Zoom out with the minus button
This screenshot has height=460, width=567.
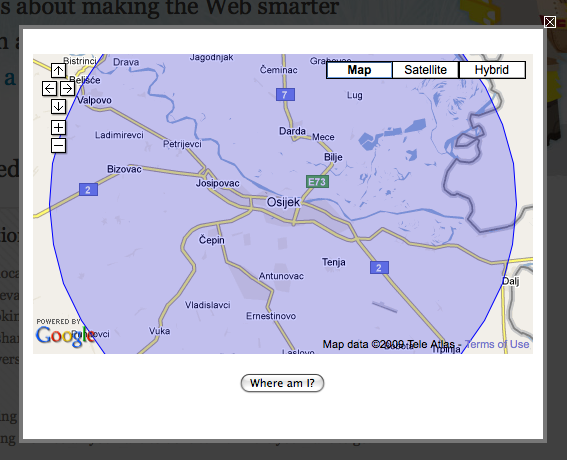click(x=58, y=146)
